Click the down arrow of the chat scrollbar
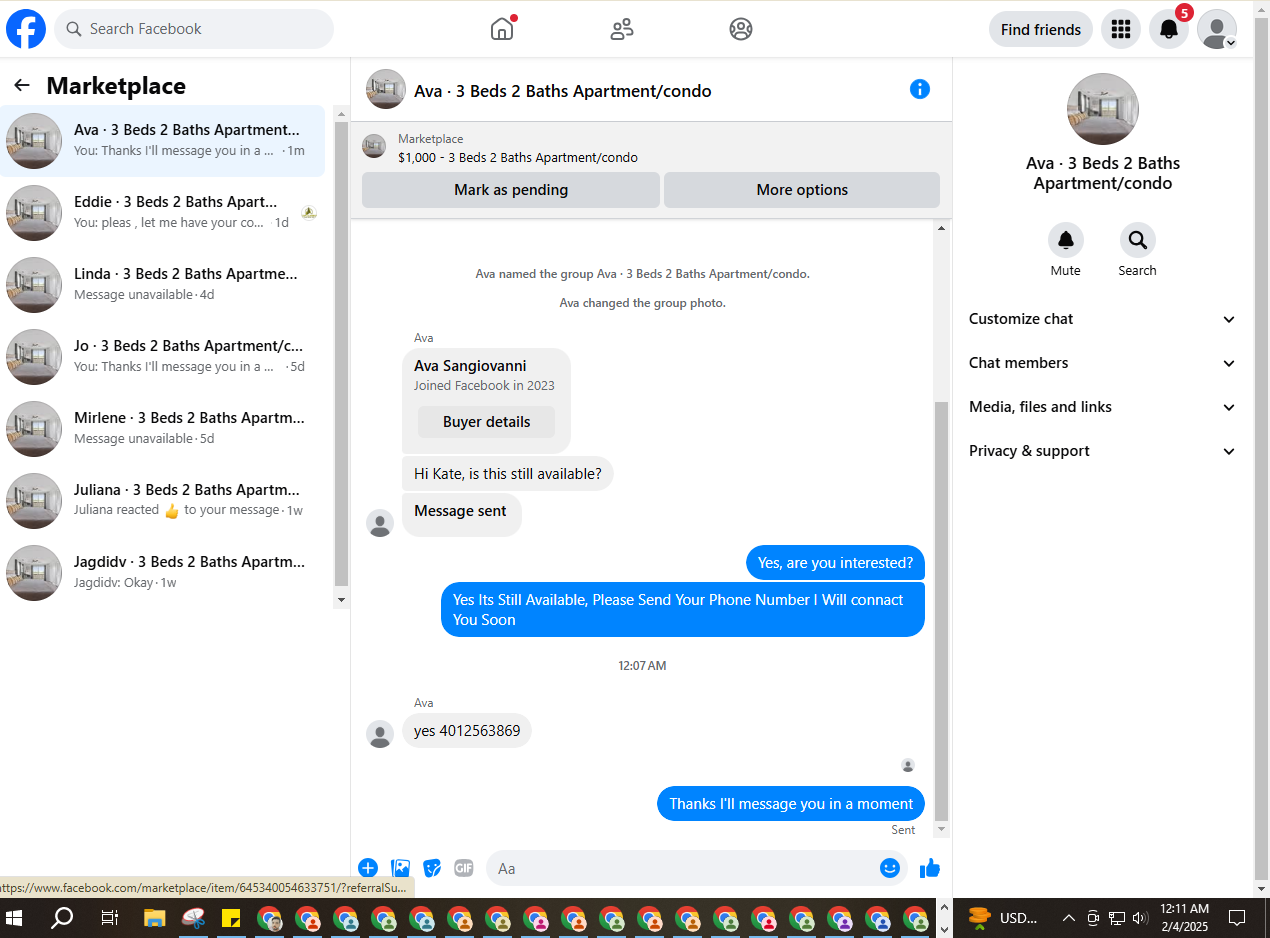Screen dimensions: 1270x938 click(x=941, y=829)
